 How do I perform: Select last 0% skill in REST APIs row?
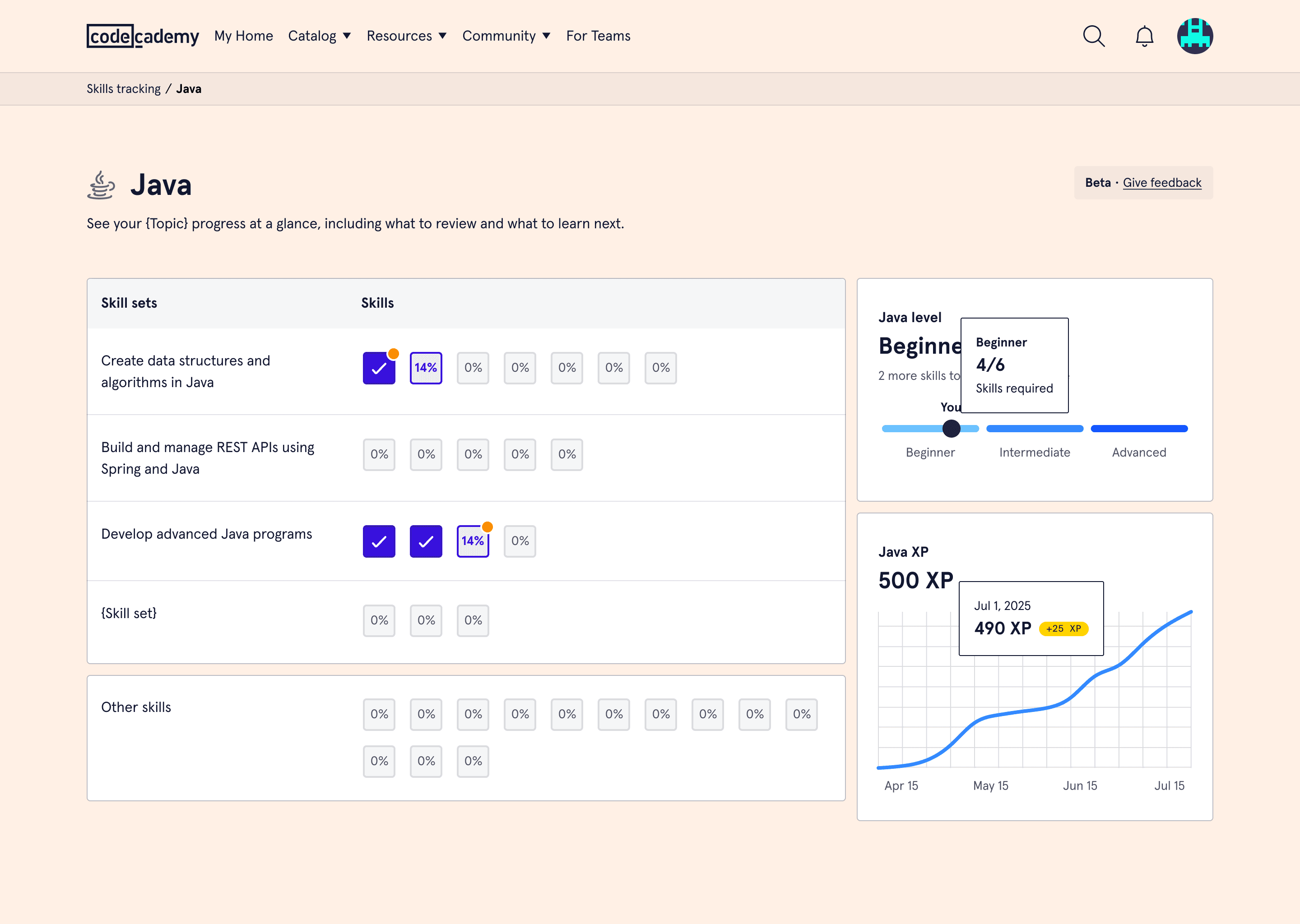[567, 455]
